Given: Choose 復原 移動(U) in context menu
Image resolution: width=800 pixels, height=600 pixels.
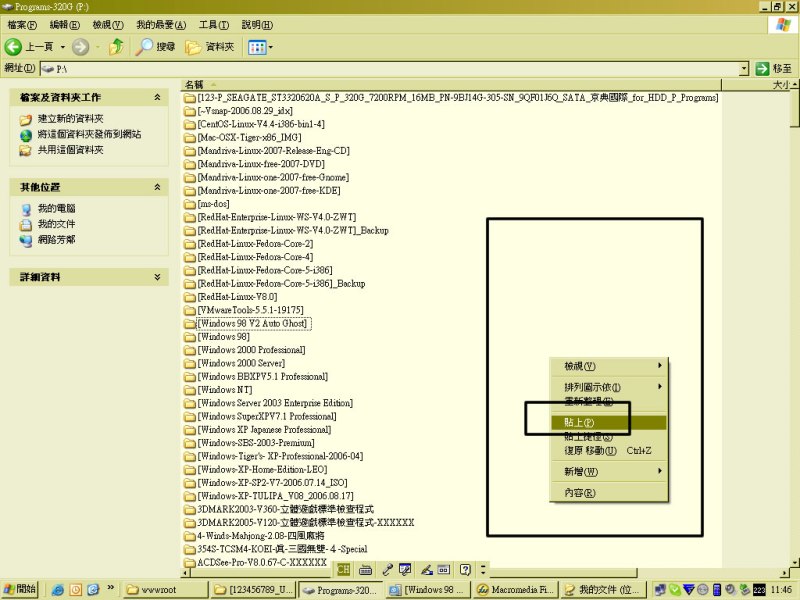Looking at the screenshot, I should (x=609, y=451).
